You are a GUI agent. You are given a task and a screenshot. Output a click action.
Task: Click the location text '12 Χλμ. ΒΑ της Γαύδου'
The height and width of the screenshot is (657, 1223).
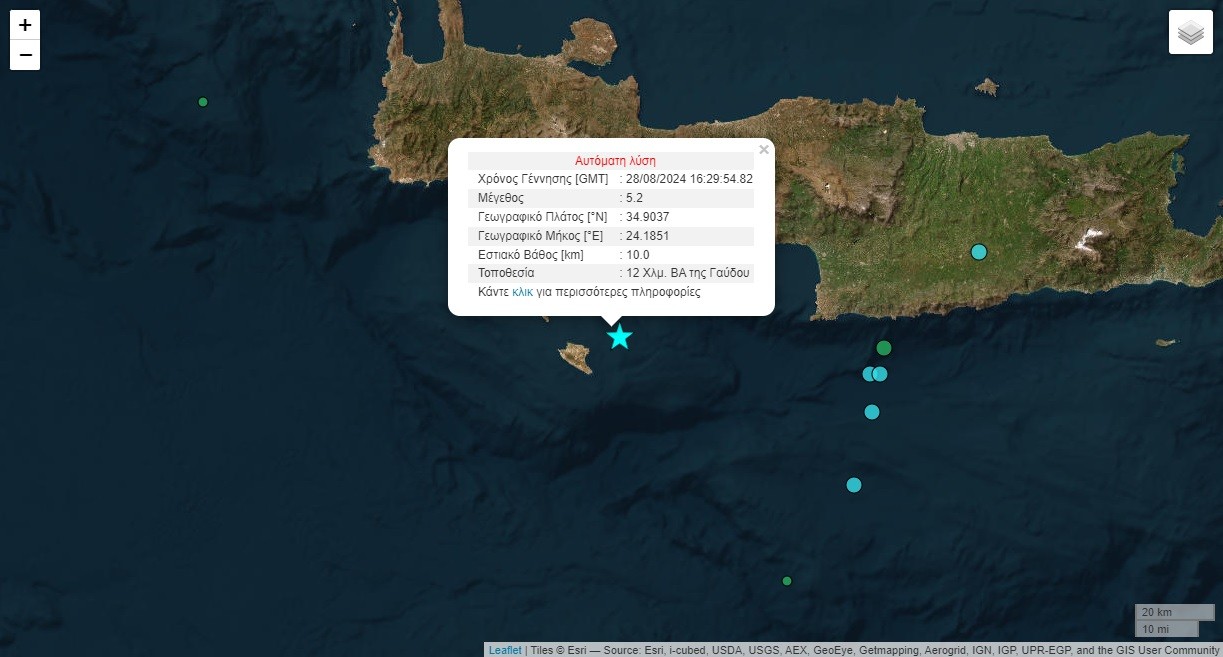688,273
